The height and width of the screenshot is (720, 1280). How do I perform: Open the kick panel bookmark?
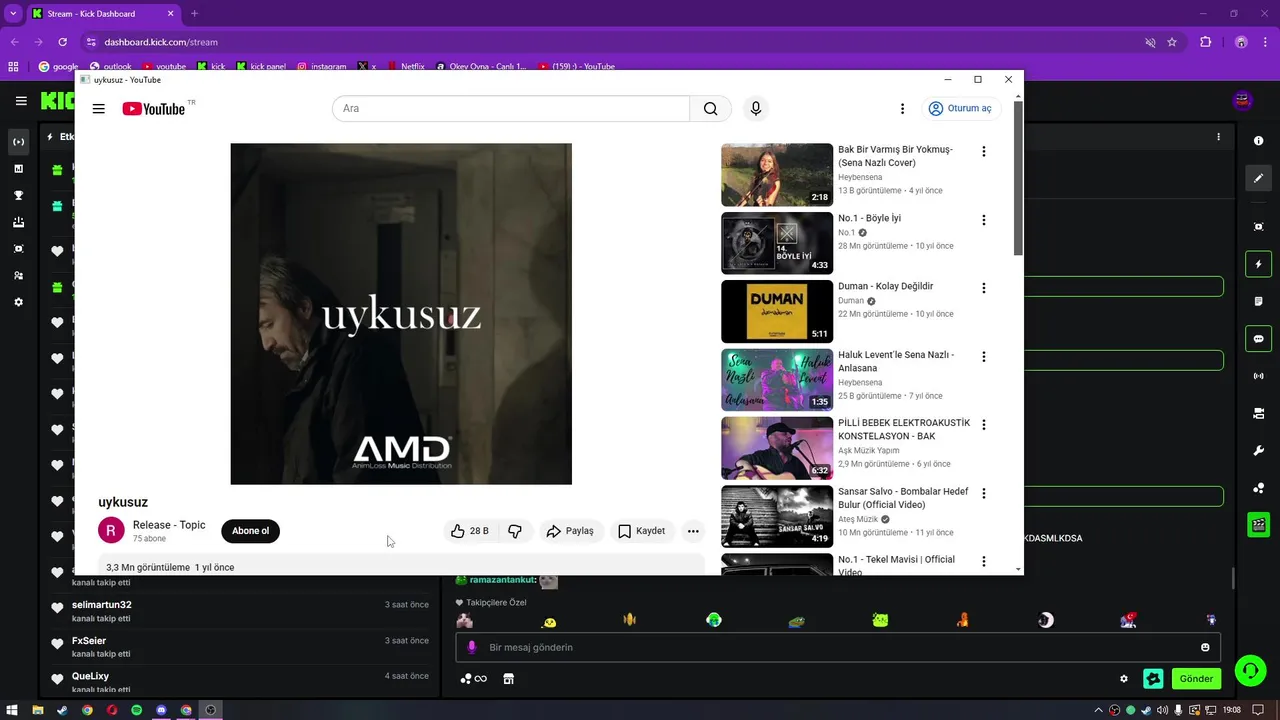point(261,66)
